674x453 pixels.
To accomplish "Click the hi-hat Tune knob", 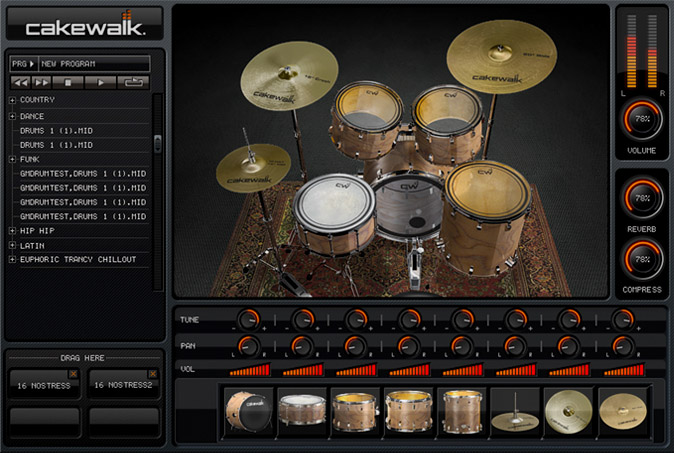I will pyautogui.click(x=516, y=320).
